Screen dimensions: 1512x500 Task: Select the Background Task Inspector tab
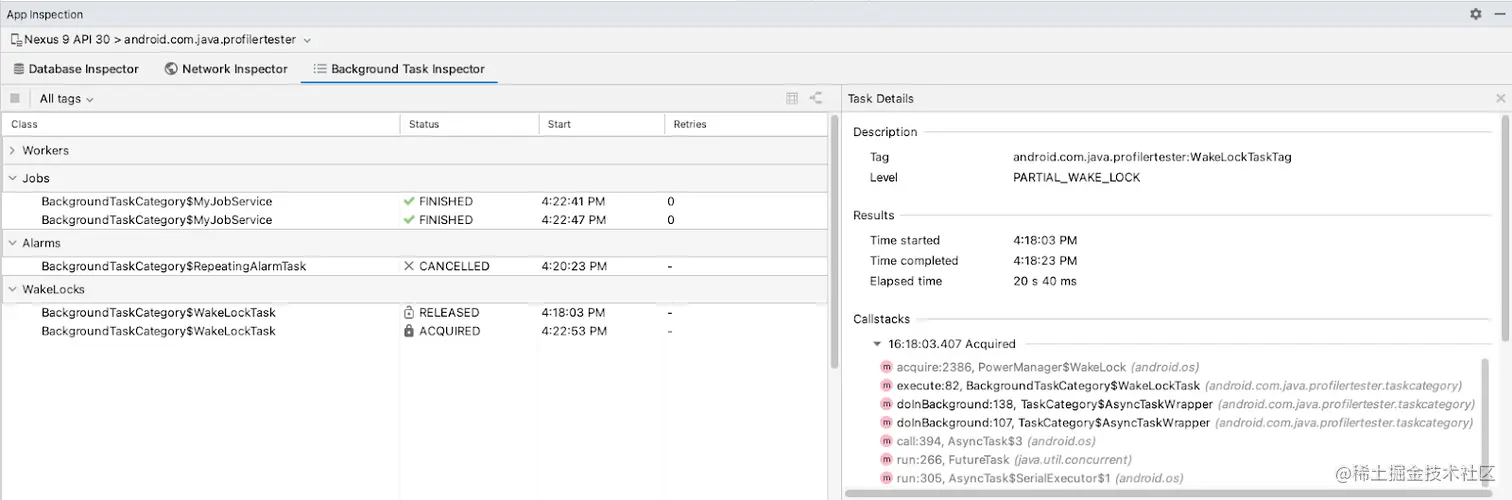(399, 69)
